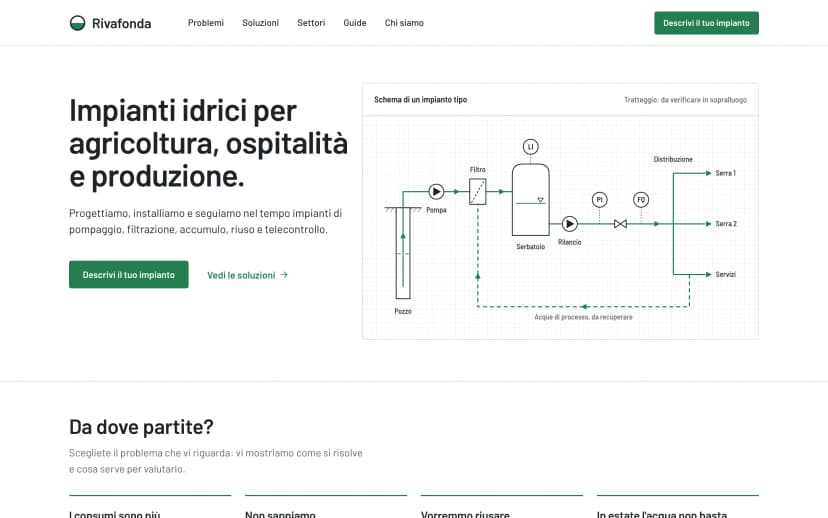Click the Rivafonda brand name
Screen dimensions: 828x518
121,23
